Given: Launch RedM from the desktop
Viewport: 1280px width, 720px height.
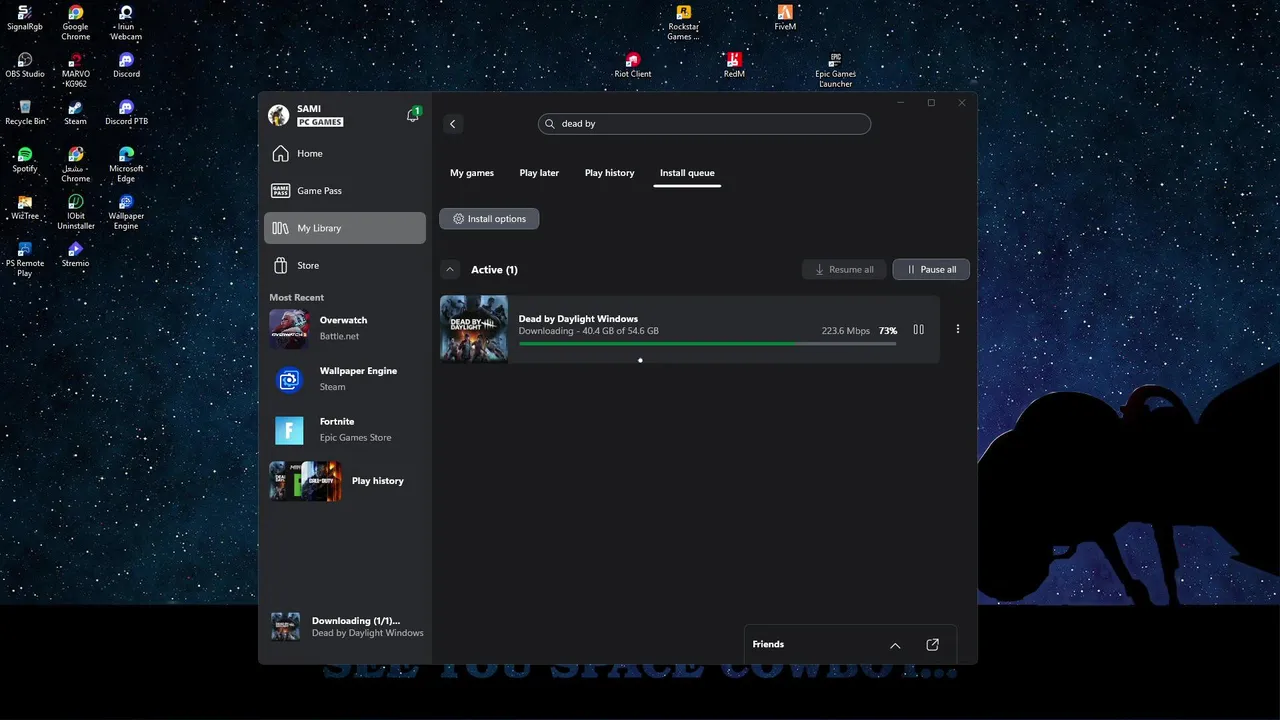Looking at the screenshot, I should [734, 65].
